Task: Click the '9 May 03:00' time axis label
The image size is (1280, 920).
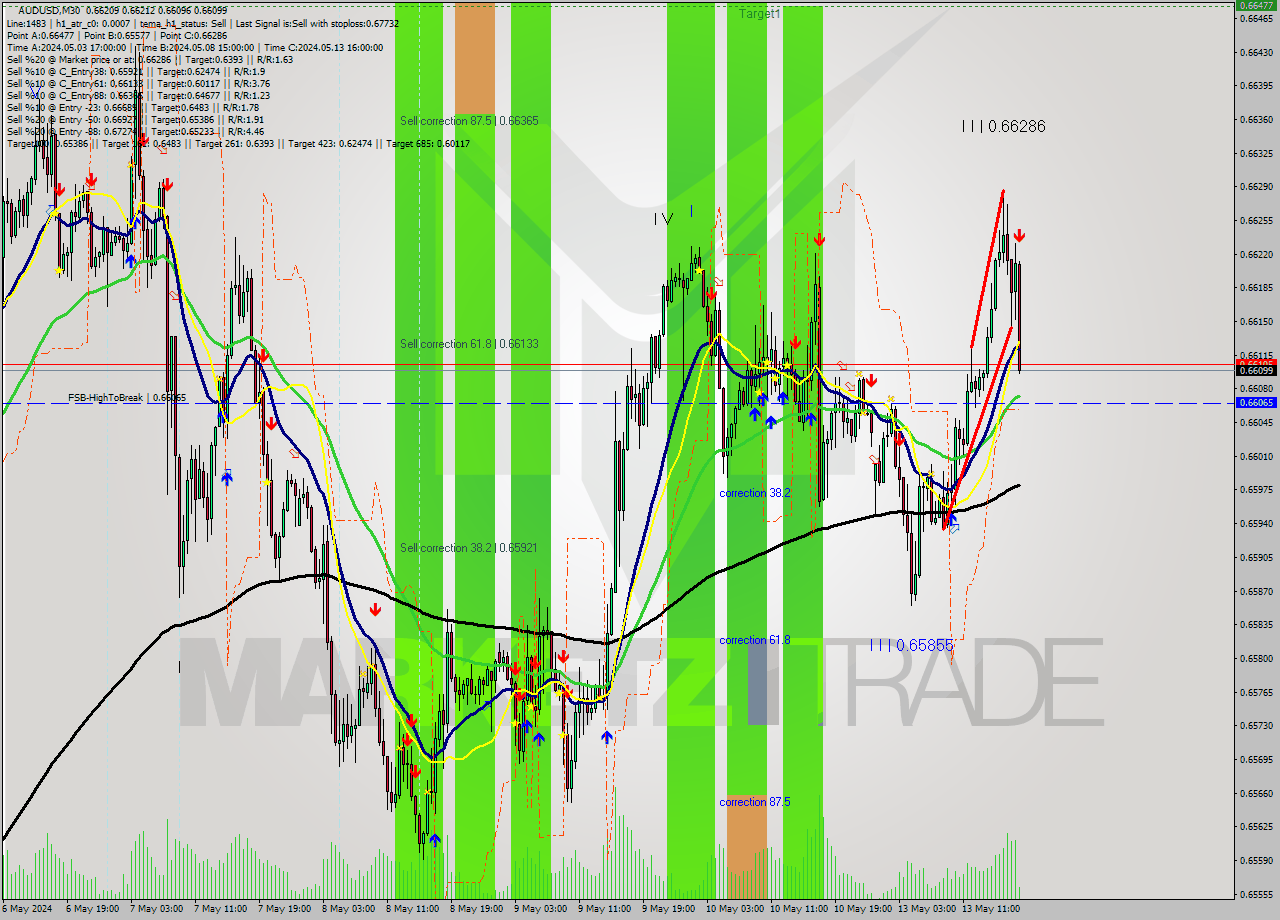Action: click(542, 910)
